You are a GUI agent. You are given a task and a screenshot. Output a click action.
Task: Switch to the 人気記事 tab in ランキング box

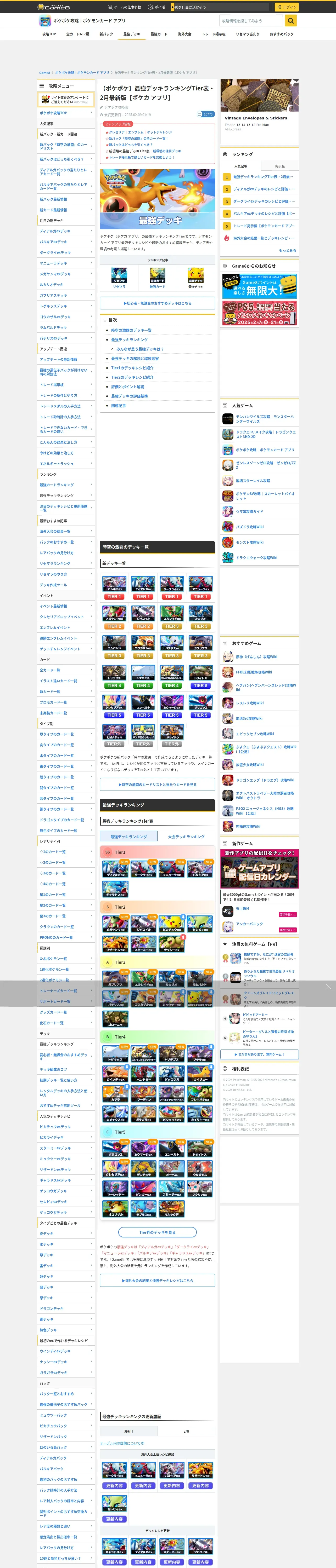coord(241,166)
